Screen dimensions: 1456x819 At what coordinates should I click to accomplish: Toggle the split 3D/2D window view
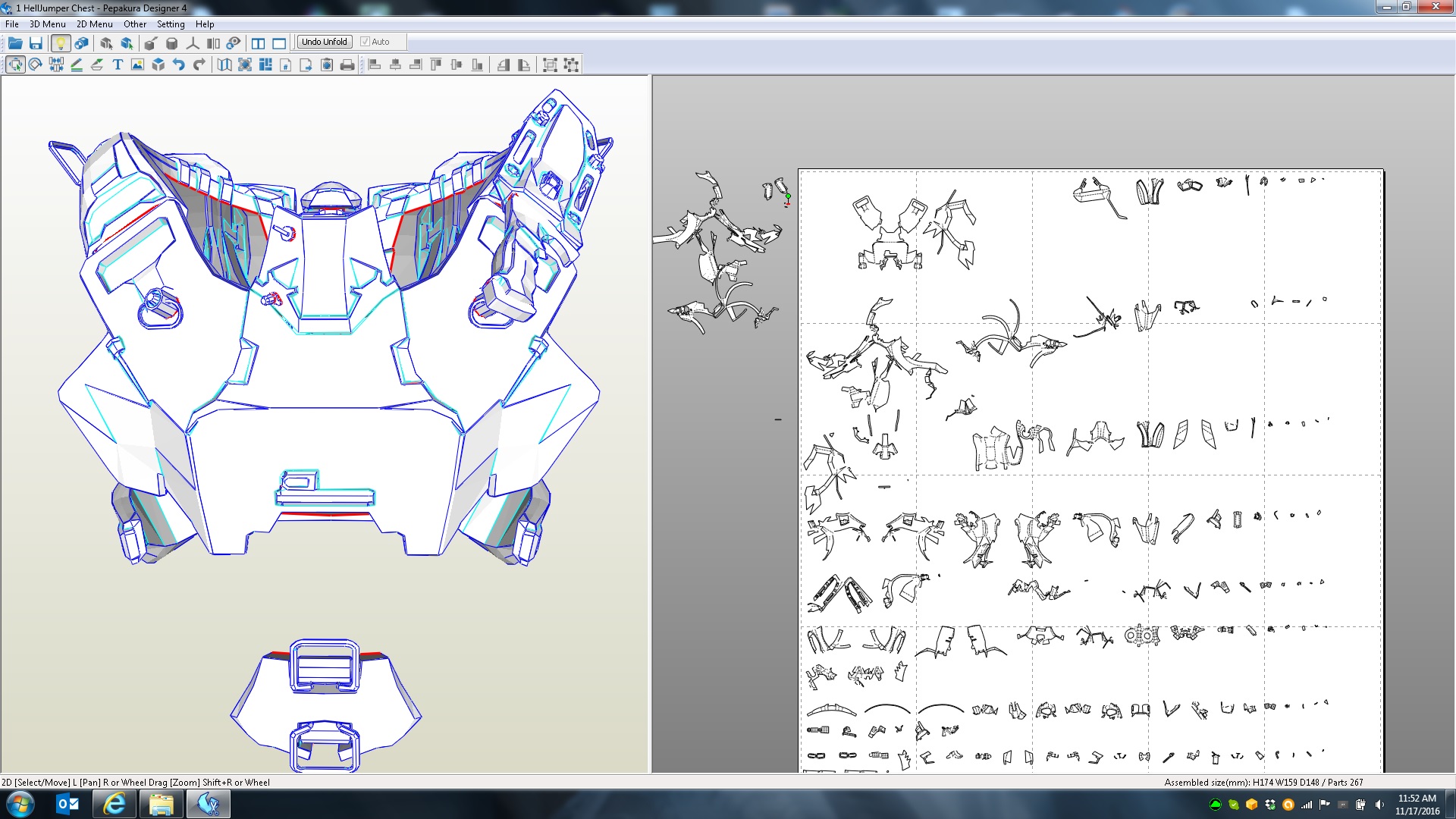point(259,43)
